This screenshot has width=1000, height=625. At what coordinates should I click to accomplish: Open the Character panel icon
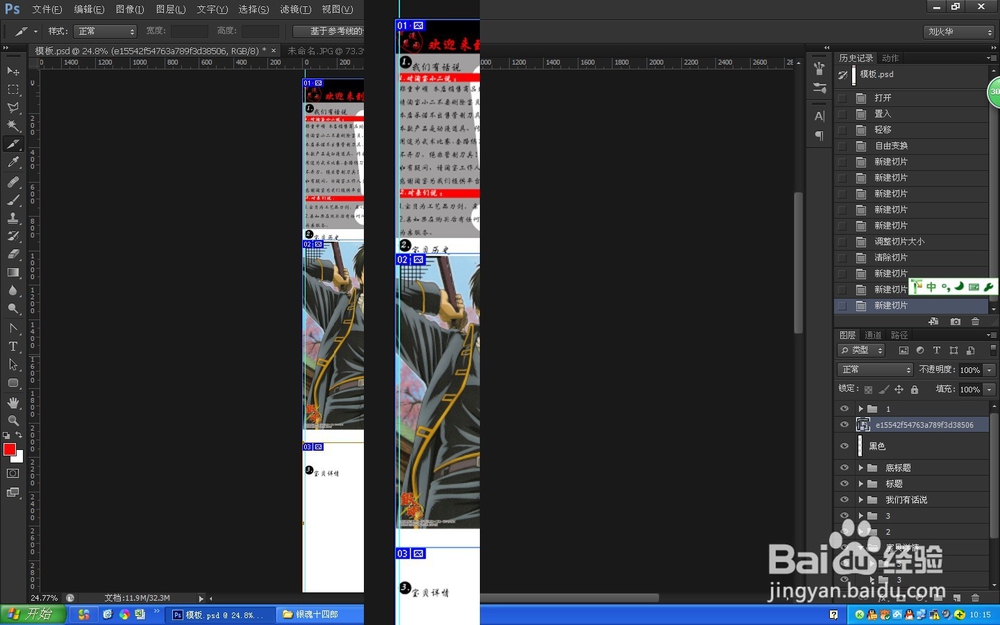click(820, 116)
